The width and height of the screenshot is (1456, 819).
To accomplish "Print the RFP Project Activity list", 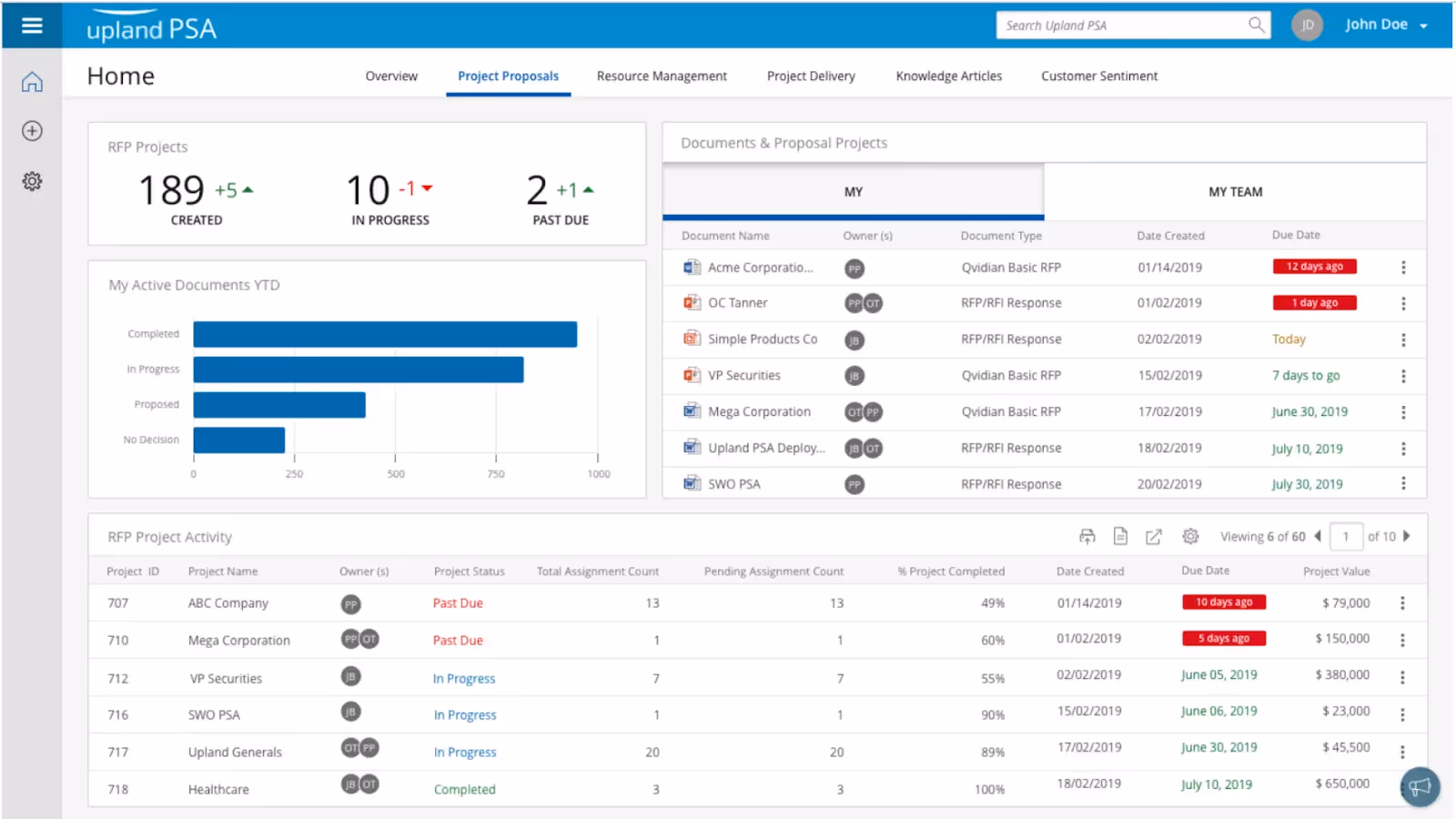I will (1087, 537).
